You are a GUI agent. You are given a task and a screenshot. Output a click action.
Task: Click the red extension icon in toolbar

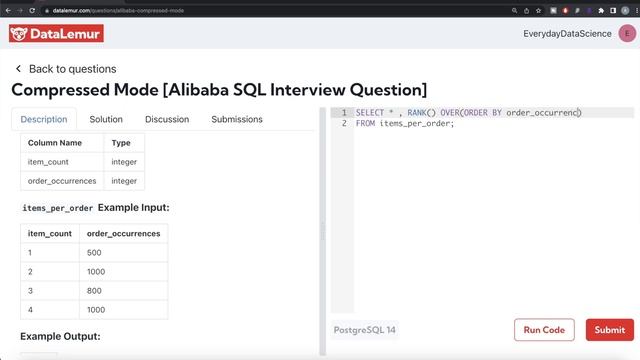click(565, 11)
